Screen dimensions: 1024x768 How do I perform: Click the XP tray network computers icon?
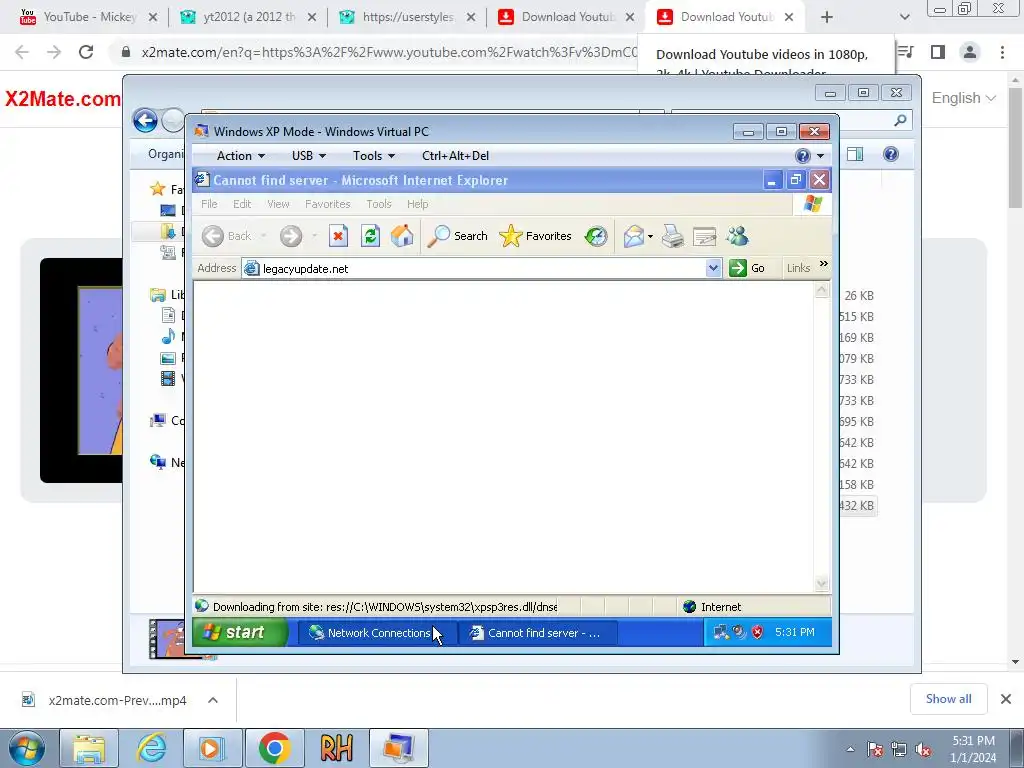pos(721,632)
